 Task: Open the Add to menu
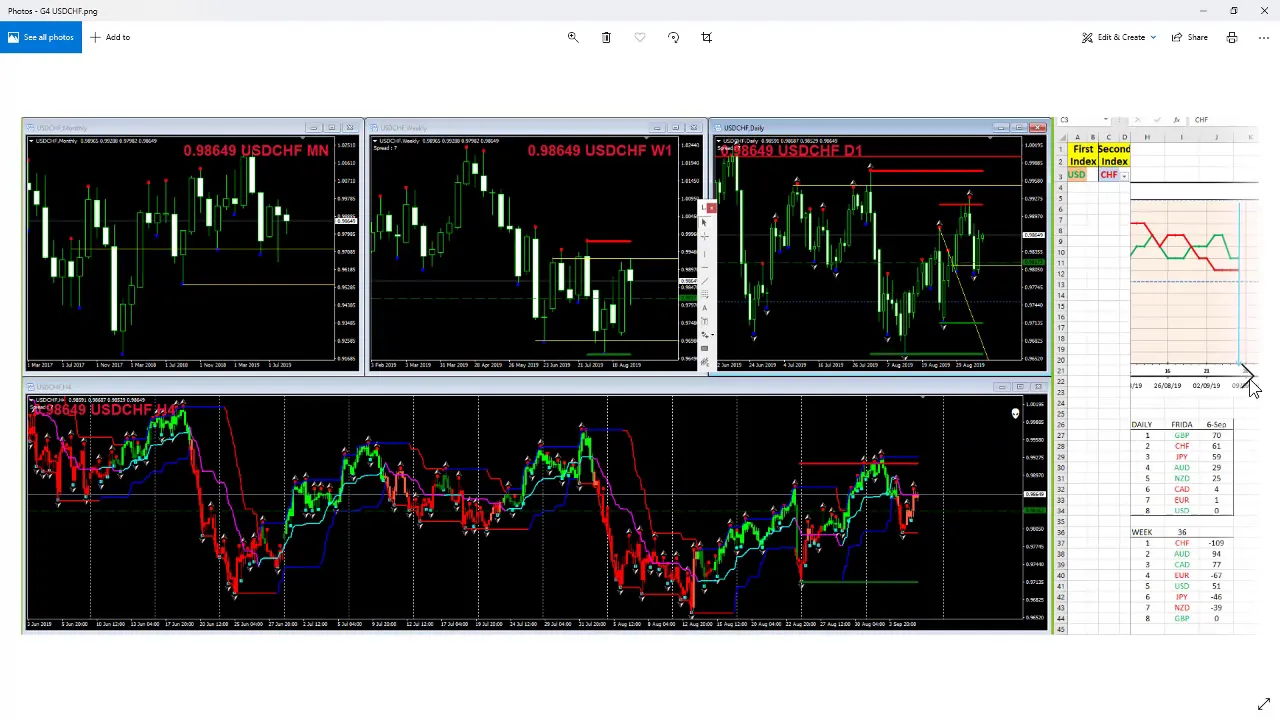(110, 37)
